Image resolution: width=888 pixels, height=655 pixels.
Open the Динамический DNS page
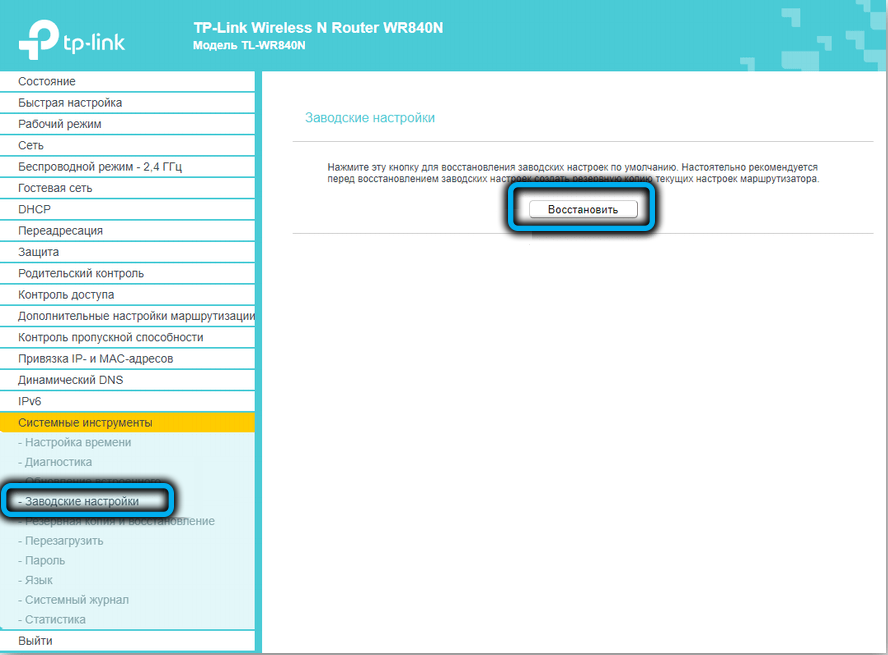pos(68,380)
